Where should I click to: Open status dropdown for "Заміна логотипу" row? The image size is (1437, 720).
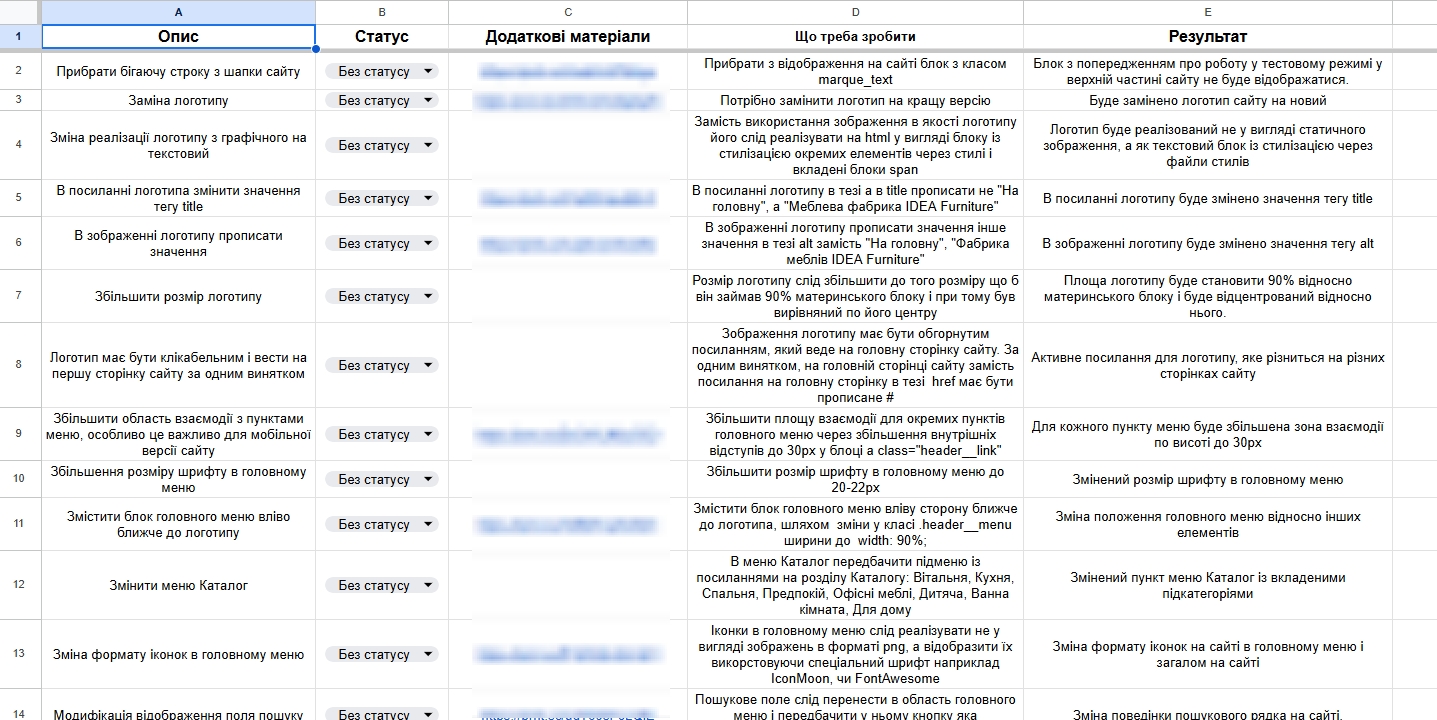[428, 101]
